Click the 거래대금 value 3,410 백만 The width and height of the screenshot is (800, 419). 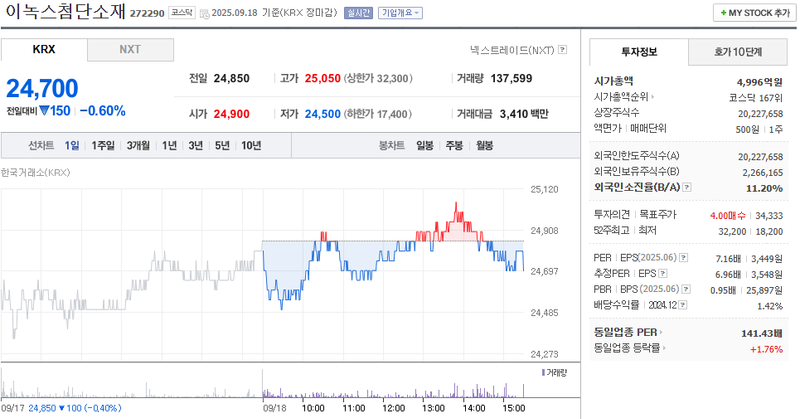pyautogui.click(x=524, y=114)
